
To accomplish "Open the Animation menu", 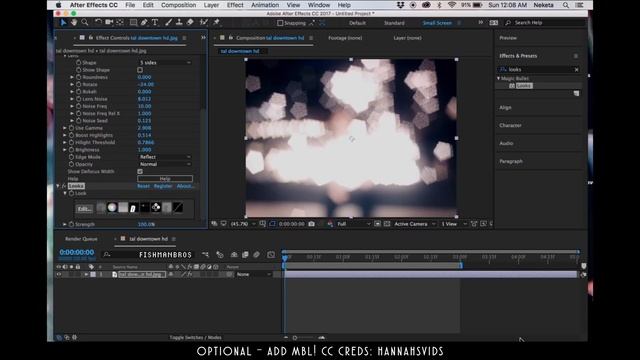I will coord(265,5).
